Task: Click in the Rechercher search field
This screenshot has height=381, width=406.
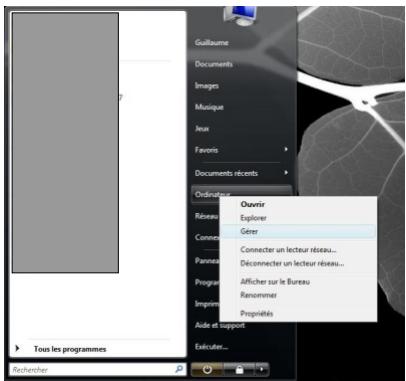Action: [x=97, y=369]
